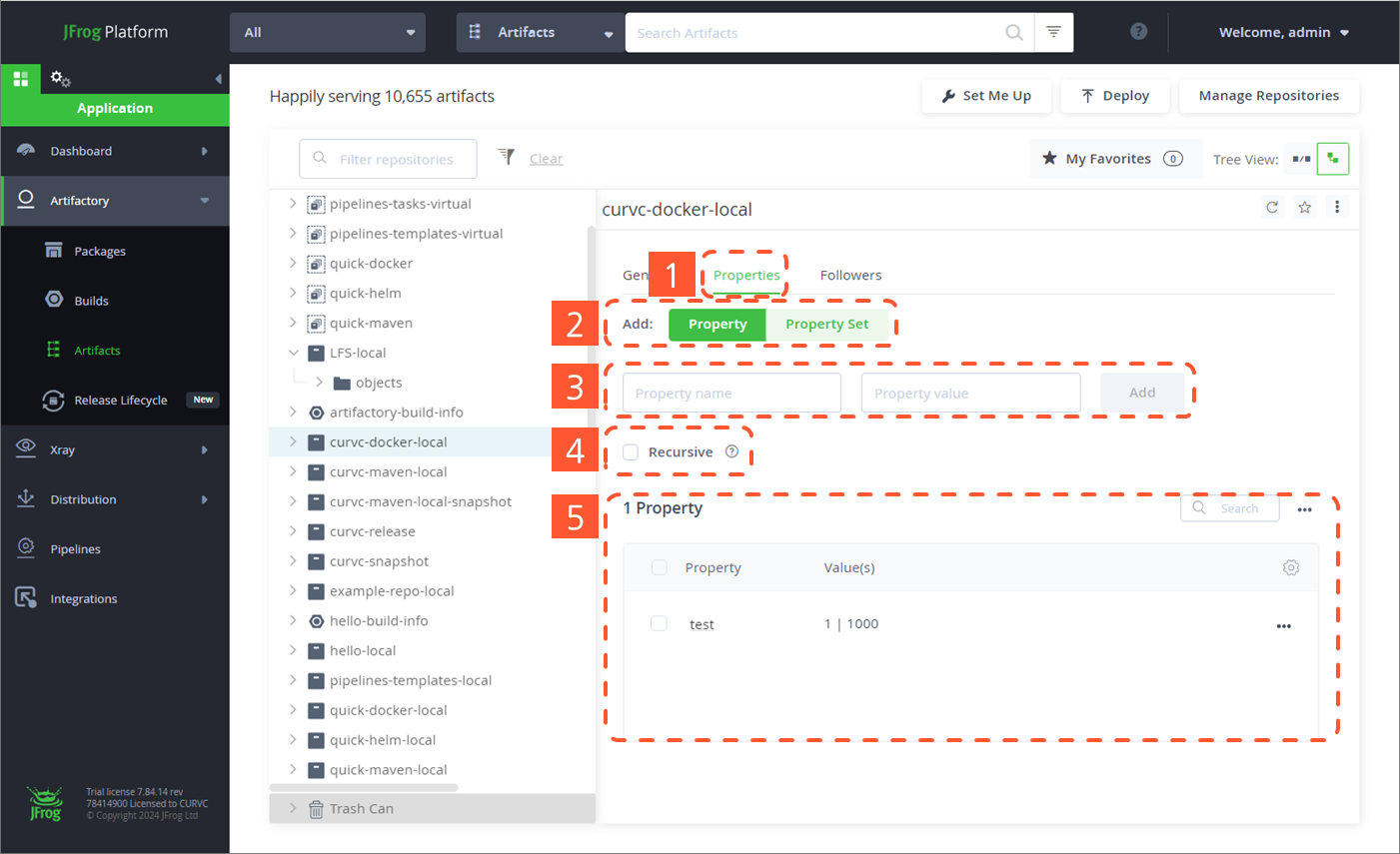Viewport: 1400px width, 854px height.
Task: Select quick-helm-local repository
Action: 383,740
